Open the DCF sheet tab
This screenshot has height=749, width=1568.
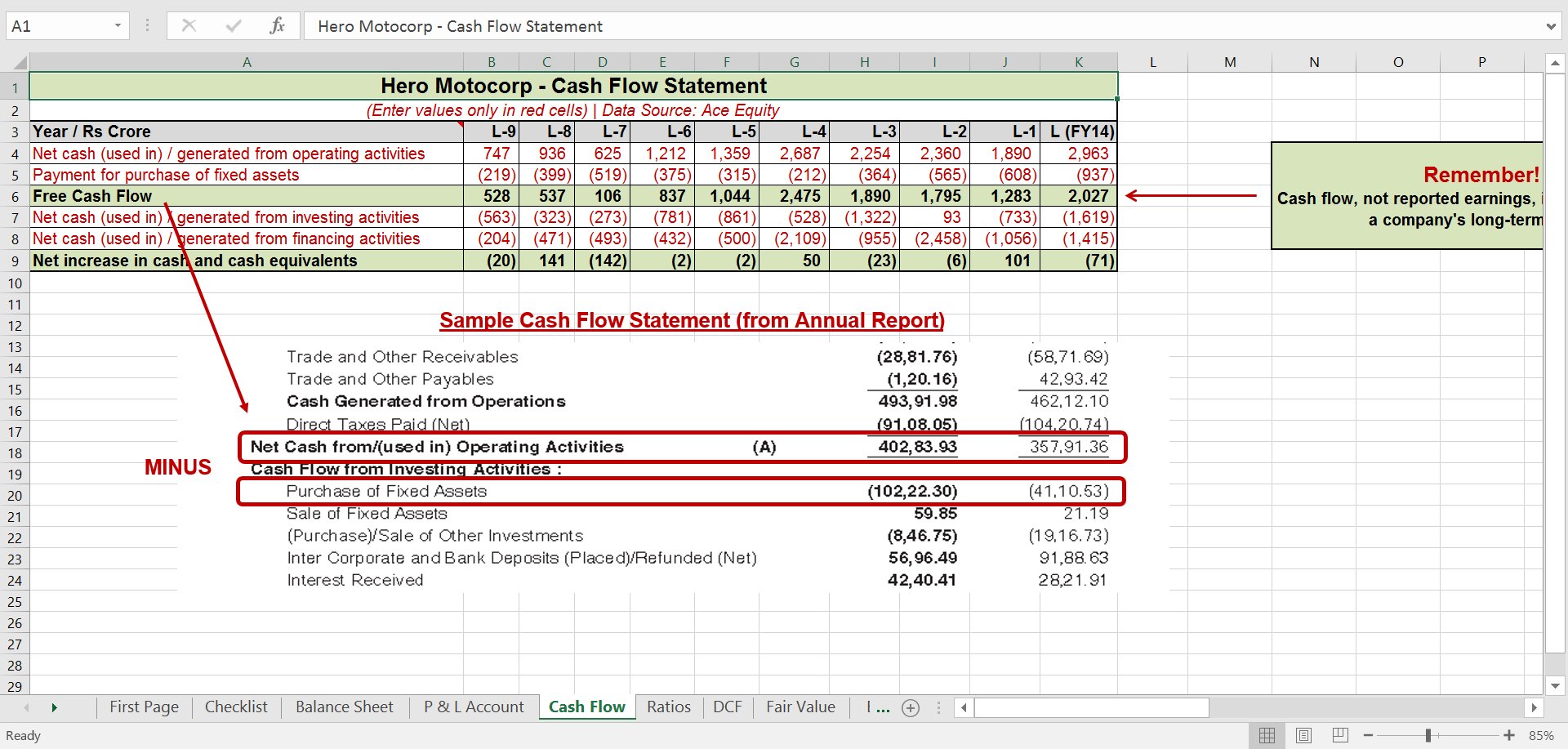point(728,707)
